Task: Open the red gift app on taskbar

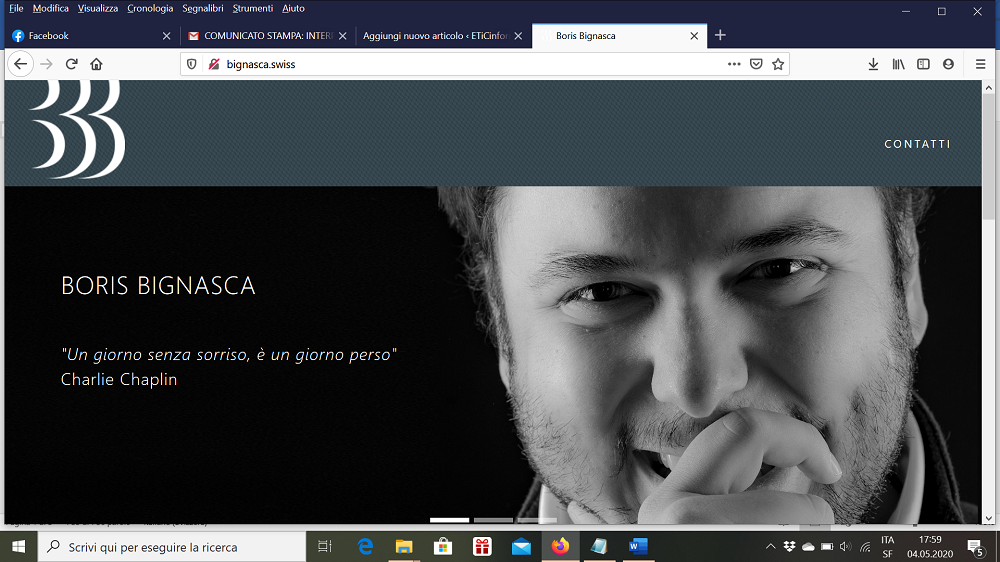Action: pos(482,547)
